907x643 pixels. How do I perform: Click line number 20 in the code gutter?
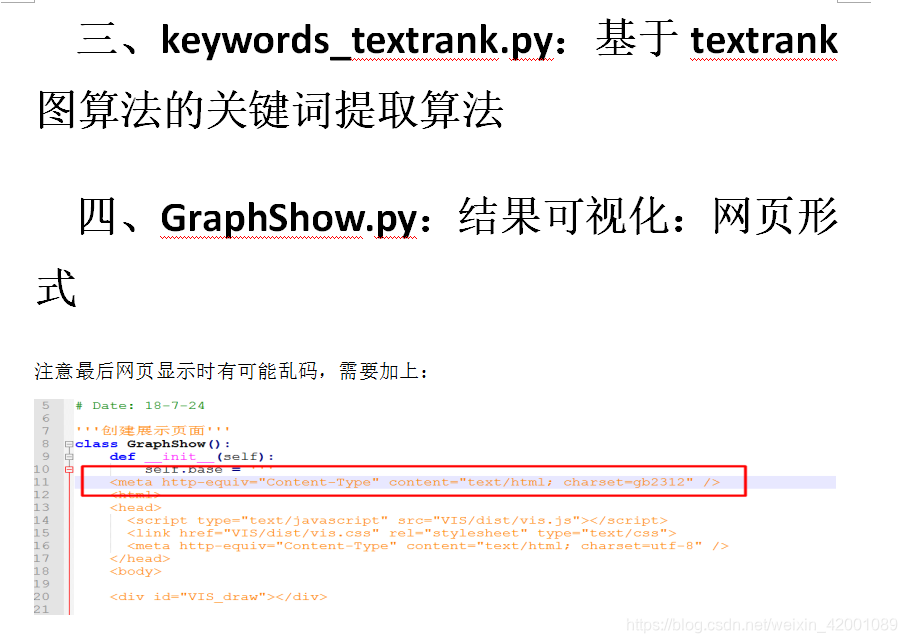point(42,597)
